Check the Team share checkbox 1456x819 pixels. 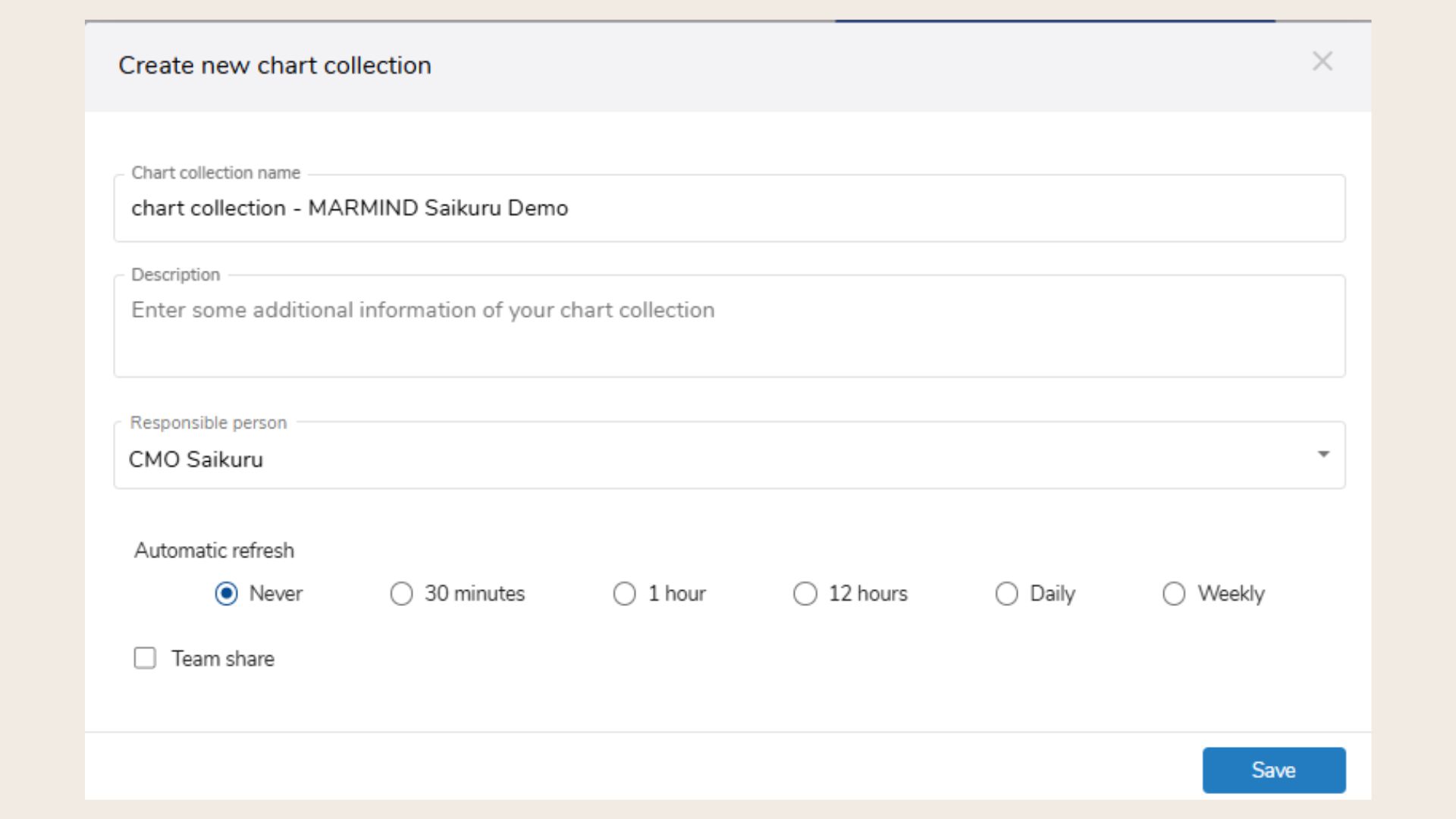pyautogui.click(x=144, y=658)
